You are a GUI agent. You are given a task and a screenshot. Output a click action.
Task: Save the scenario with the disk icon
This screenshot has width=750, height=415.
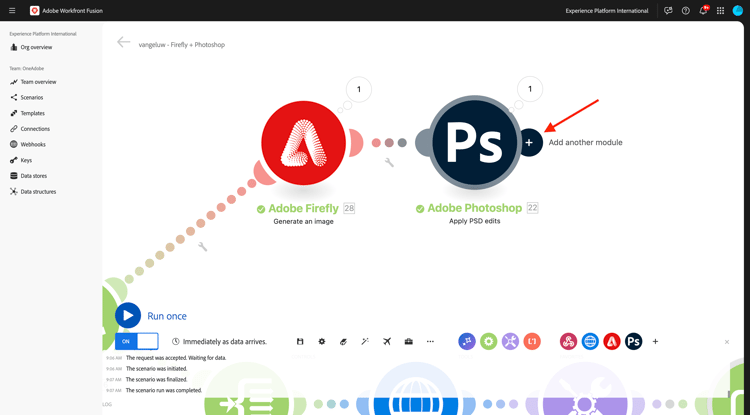pos(300,341)
